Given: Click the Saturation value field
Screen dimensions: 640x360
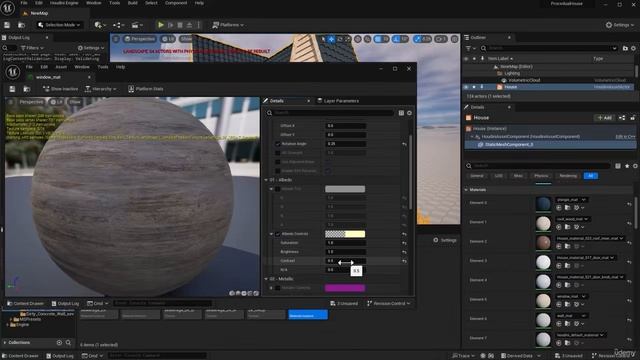Looking at the screenshot, I should click(345, 243).
